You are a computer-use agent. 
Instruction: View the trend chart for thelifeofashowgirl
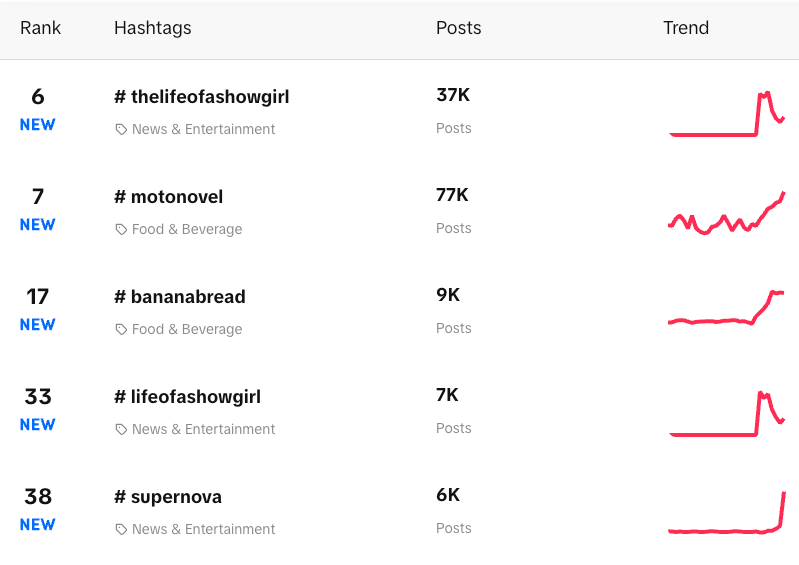point(727,114)
